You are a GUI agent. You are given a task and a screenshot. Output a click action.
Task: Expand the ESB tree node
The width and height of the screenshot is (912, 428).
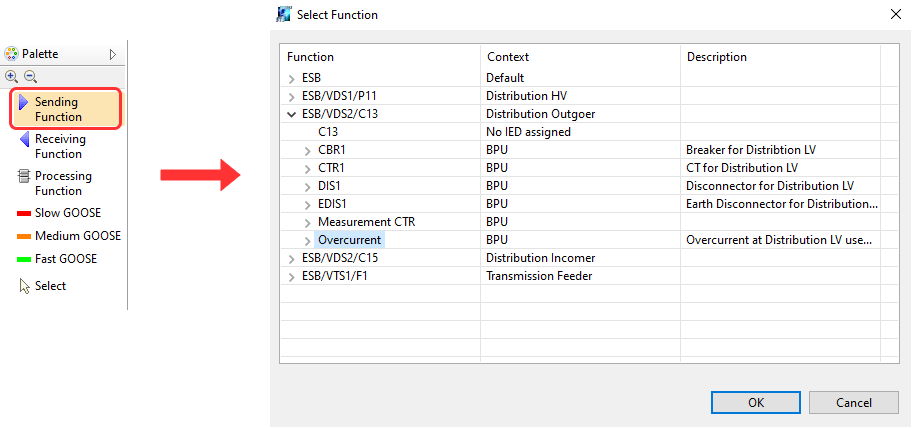coord(292,78)
